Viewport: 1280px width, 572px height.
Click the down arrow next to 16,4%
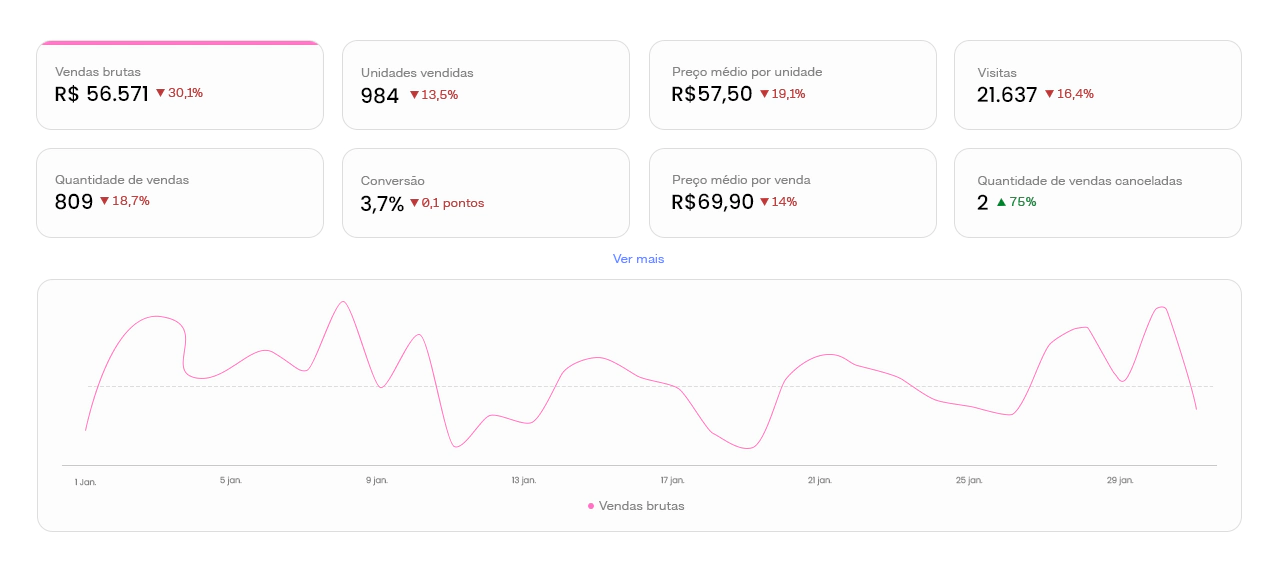(1050, 94)
